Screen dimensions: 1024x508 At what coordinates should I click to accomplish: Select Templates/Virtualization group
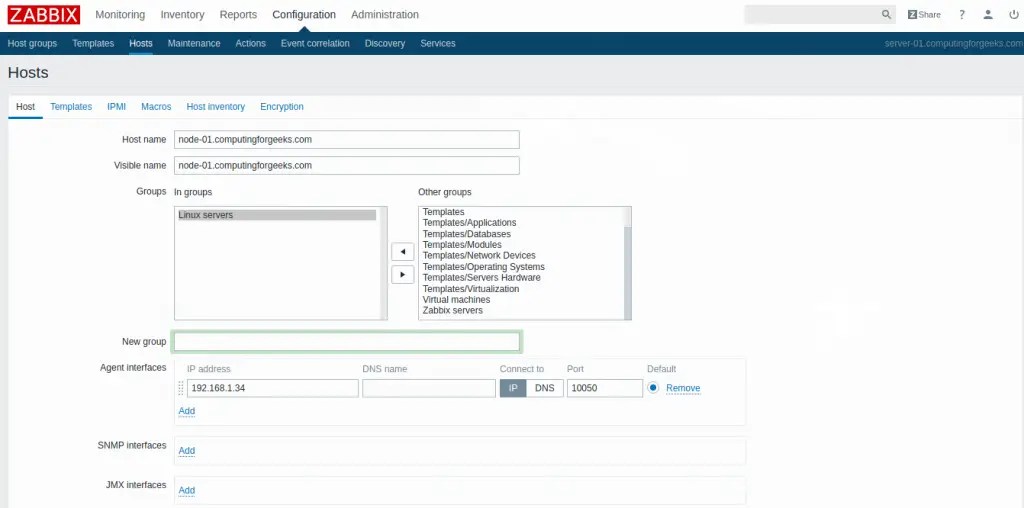tap(471, 289)
